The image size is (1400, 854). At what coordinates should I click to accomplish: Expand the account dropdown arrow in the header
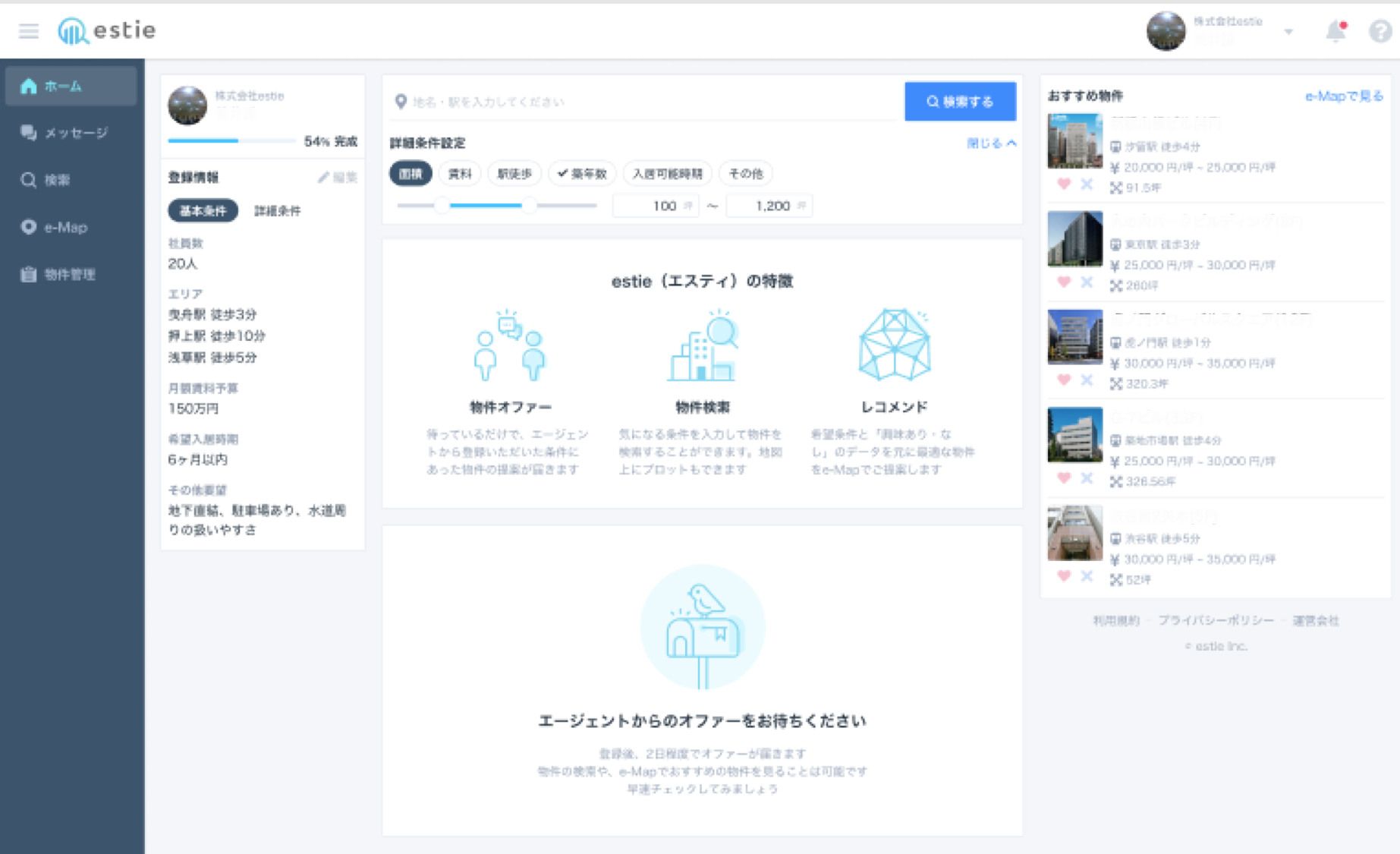coord(1288,32)
